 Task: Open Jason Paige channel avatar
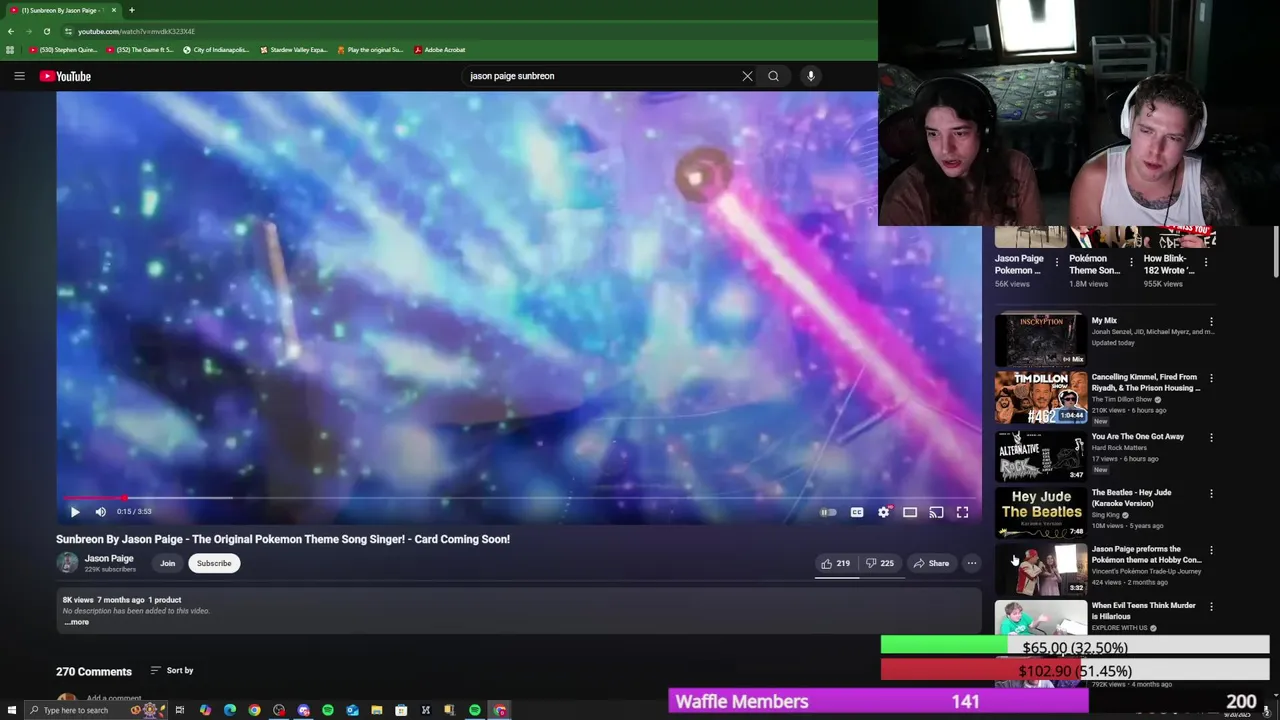pos(67,563)
